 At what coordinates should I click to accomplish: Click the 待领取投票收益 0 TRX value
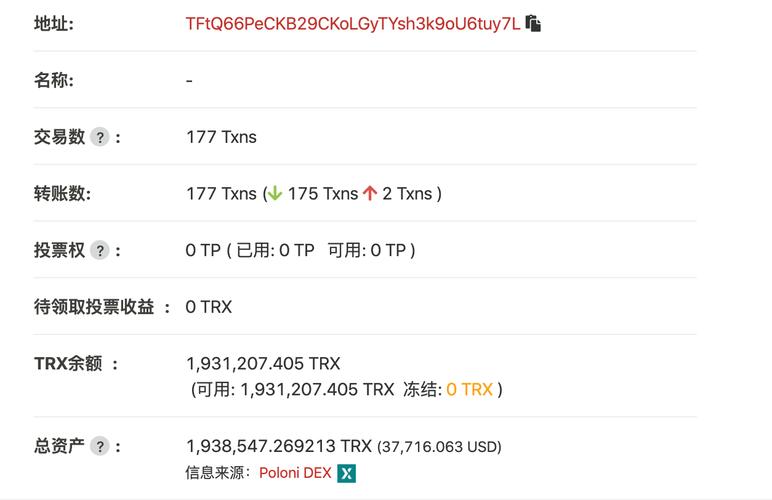pos(208,307)
